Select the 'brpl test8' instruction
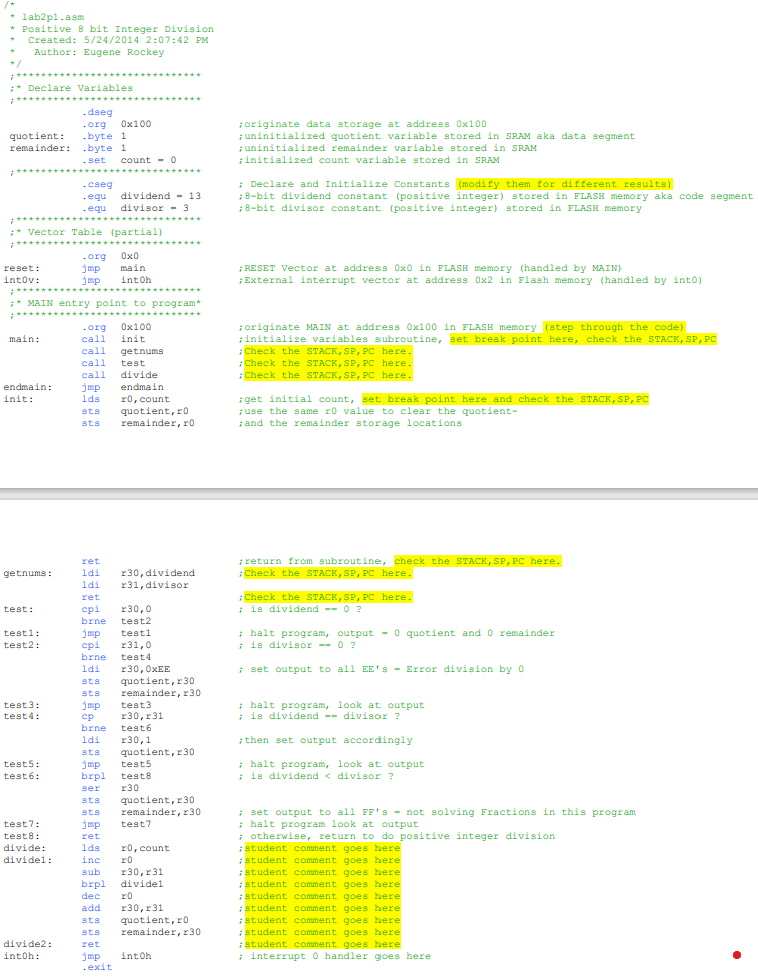 point(116,776)
